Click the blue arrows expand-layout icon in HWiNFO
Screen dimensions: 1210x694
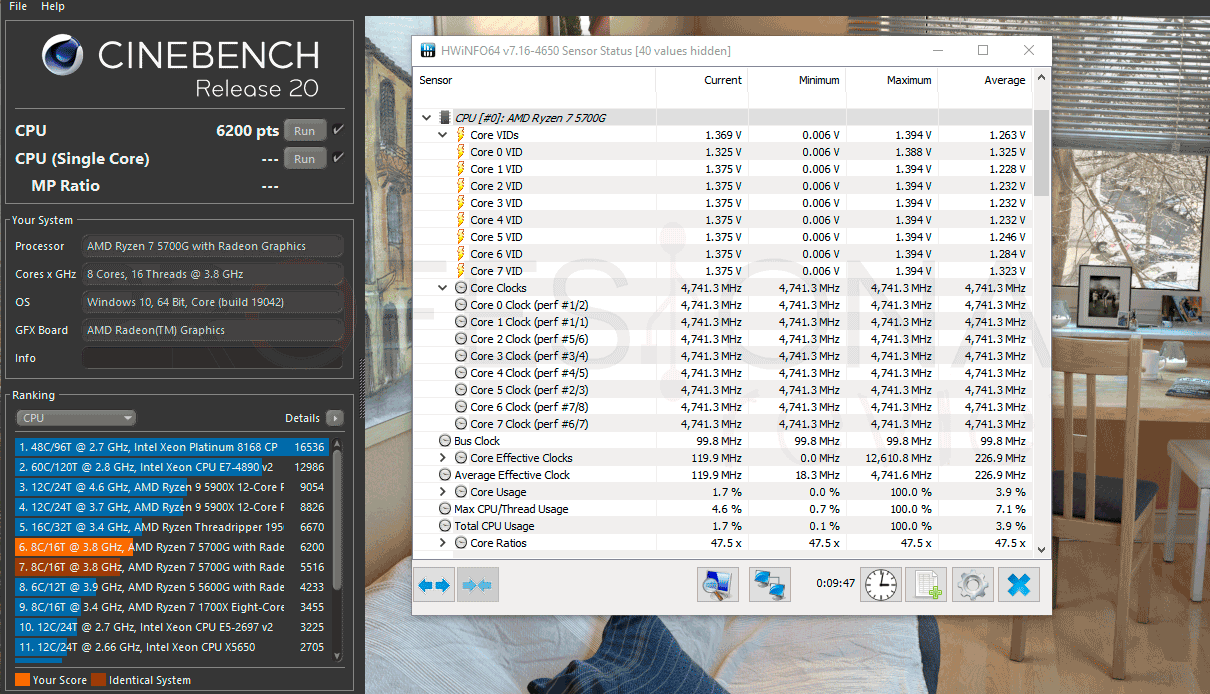[x=434, y=585]
